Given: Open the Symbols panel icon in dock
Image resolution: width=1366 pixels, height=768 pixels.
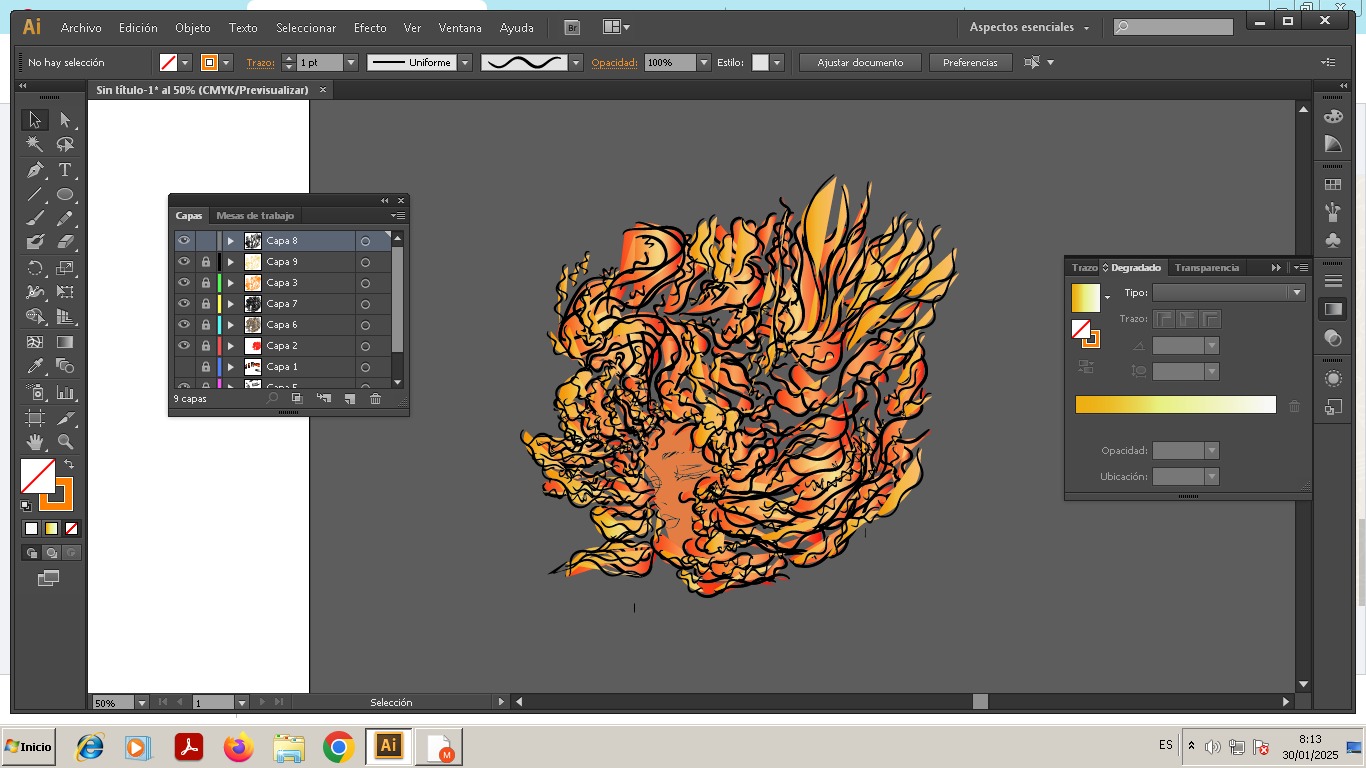Looking at the screenshot, I should pyautogui.click(x=1332, y=241).
